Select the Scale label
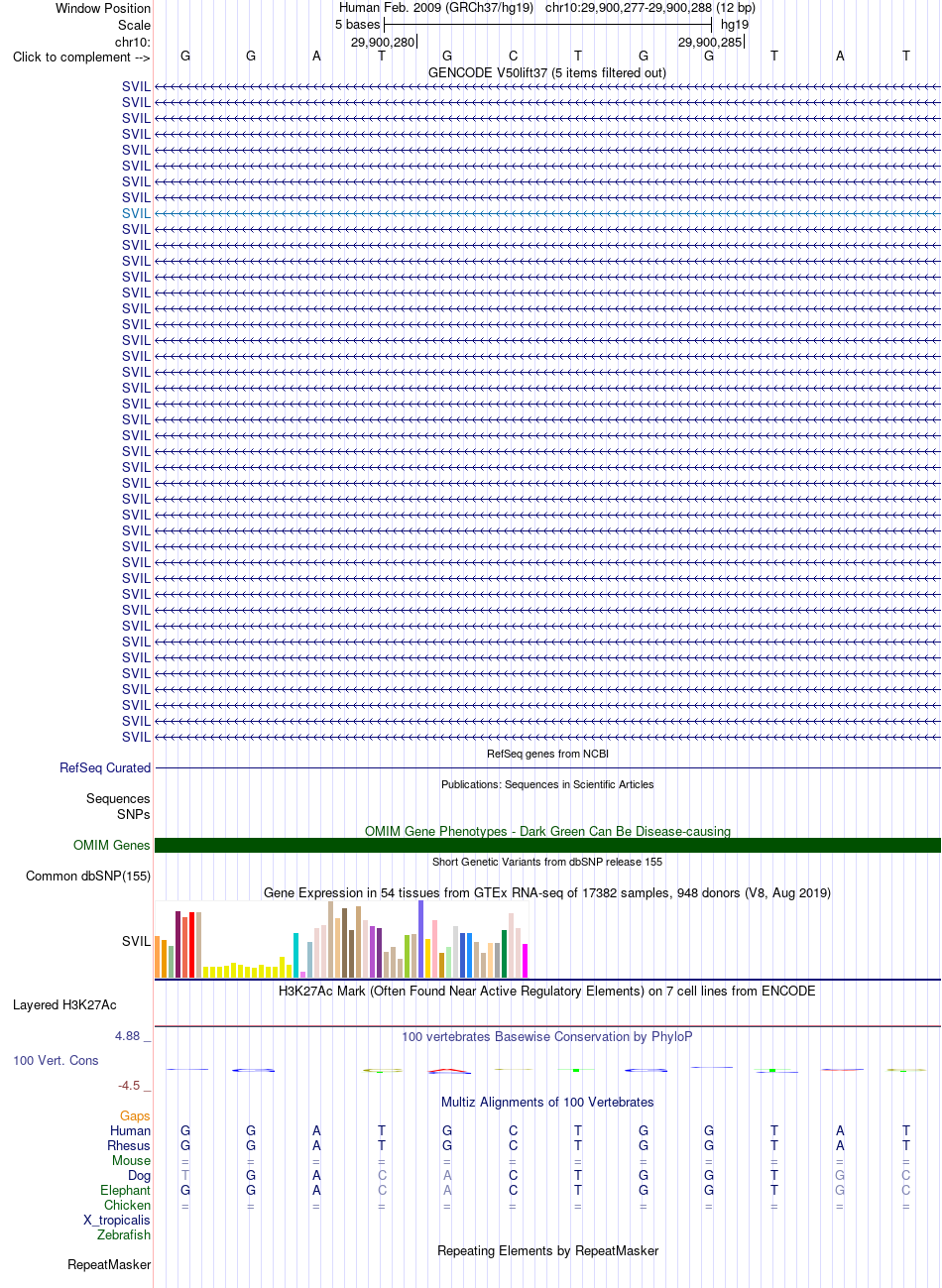 pos(134,25)
